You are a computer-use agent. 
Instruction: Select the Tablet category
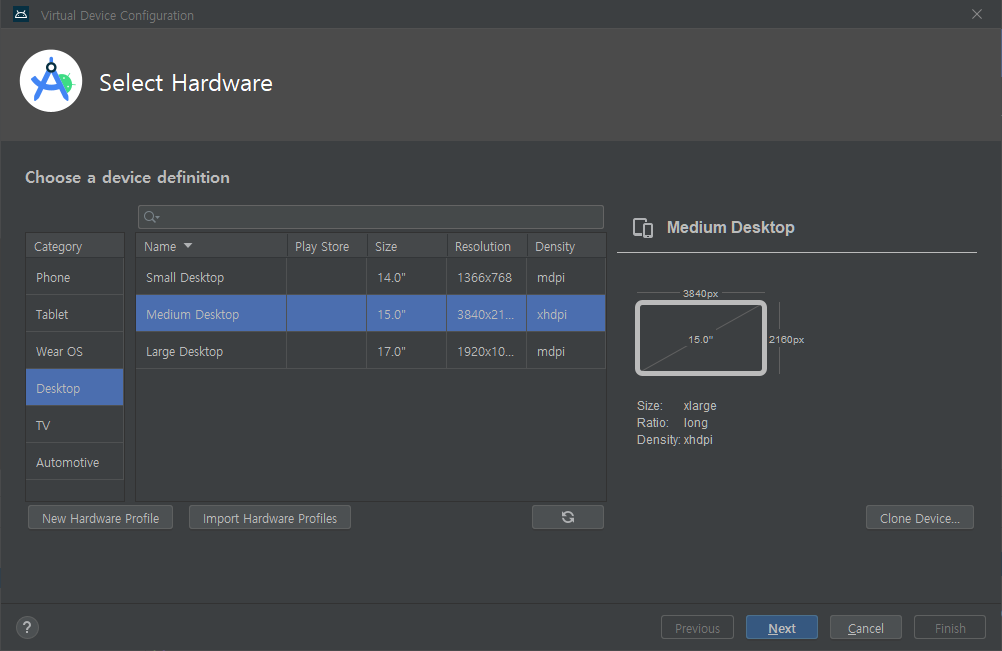tap(75, 314)
